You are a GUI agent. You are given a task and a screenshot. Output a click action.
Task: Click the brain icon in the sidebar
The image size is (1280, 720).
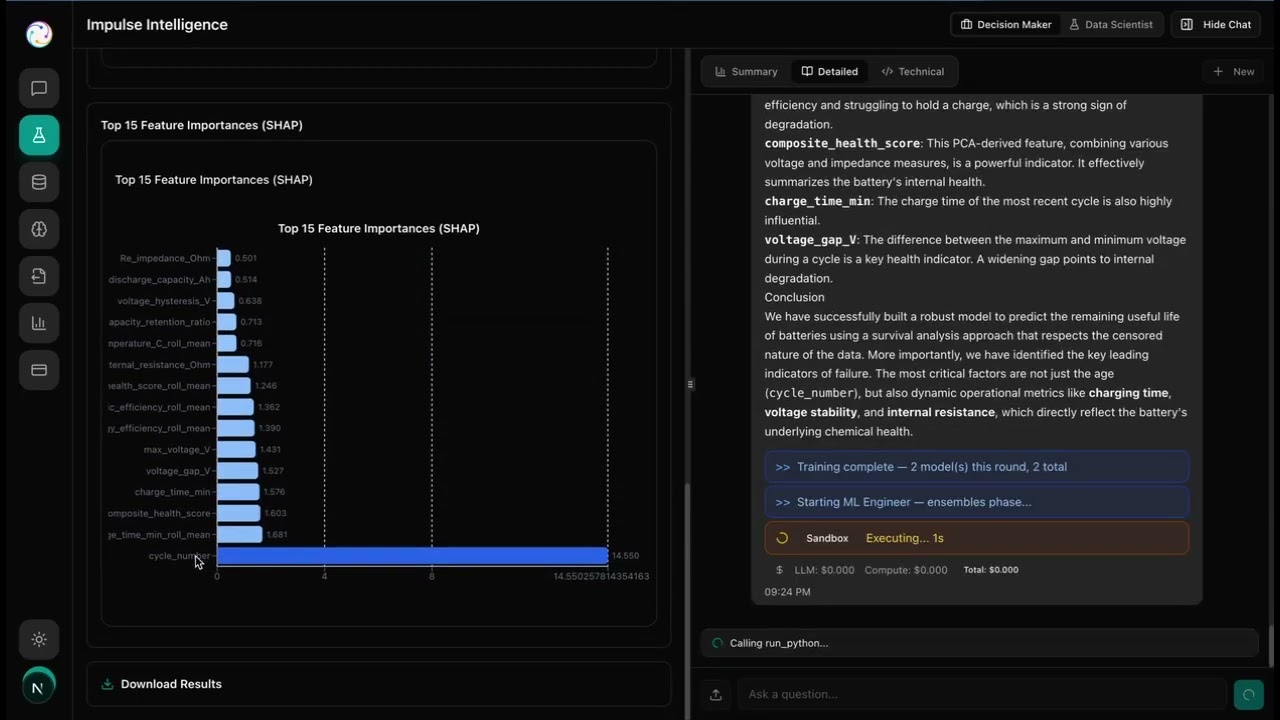pos(39,229)
